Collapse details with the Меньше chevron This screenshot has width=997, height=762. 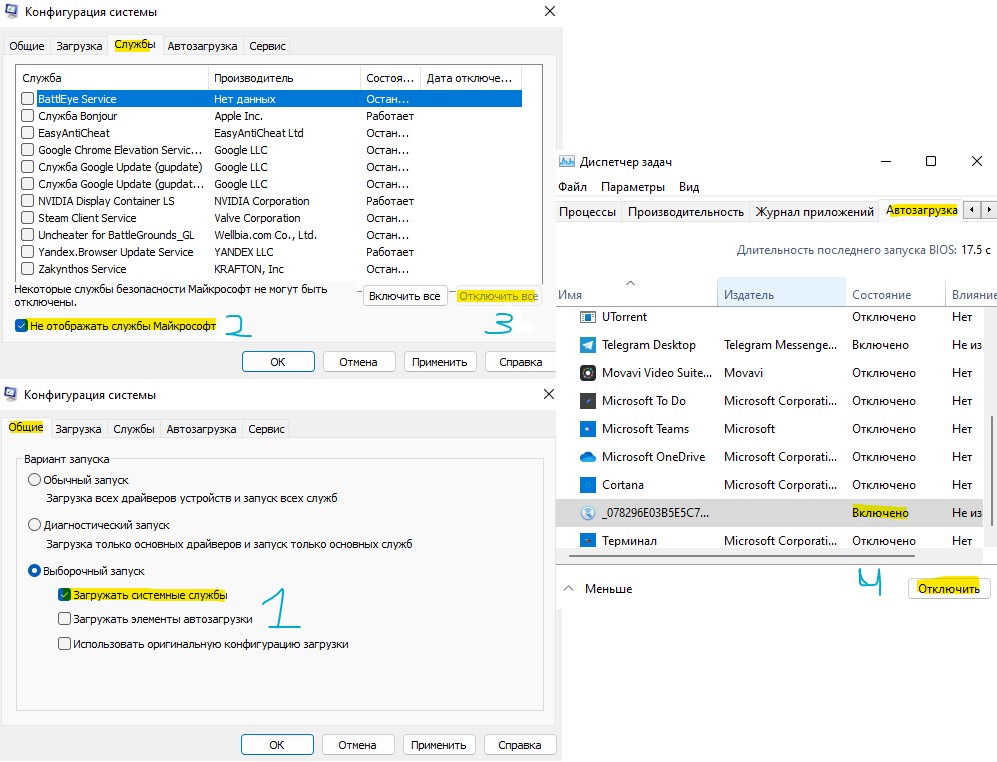coord(568,588)
